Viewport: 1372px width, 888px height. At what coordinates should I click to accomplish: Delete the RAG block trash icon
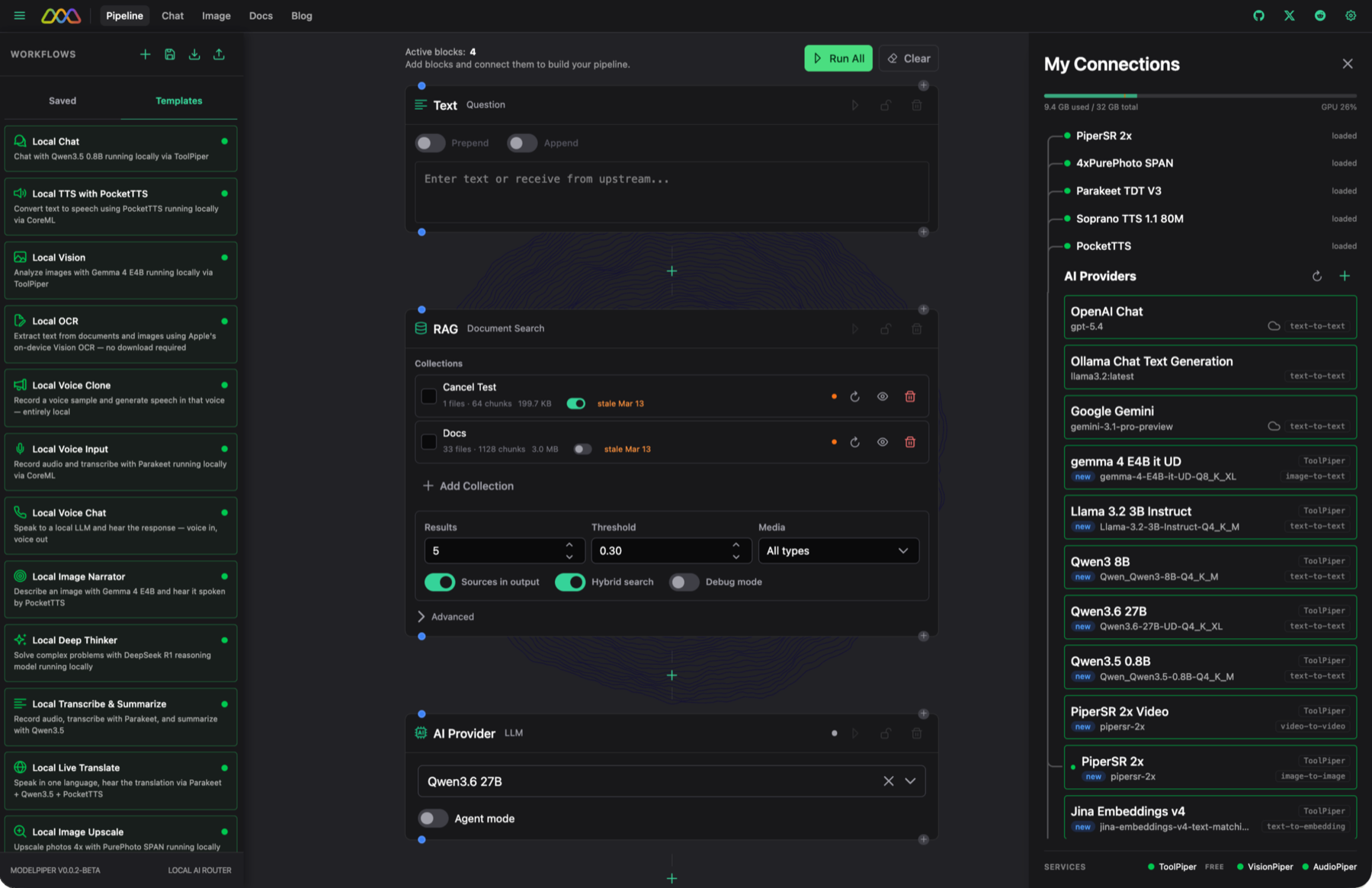click(917, 329)
